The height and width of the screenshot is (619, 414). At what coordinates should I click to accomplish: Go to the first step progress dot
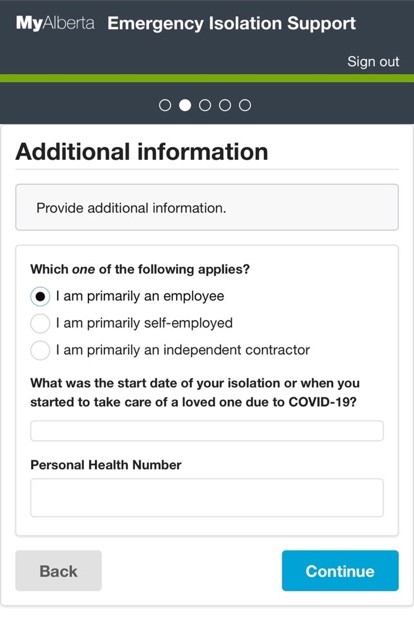165,105
